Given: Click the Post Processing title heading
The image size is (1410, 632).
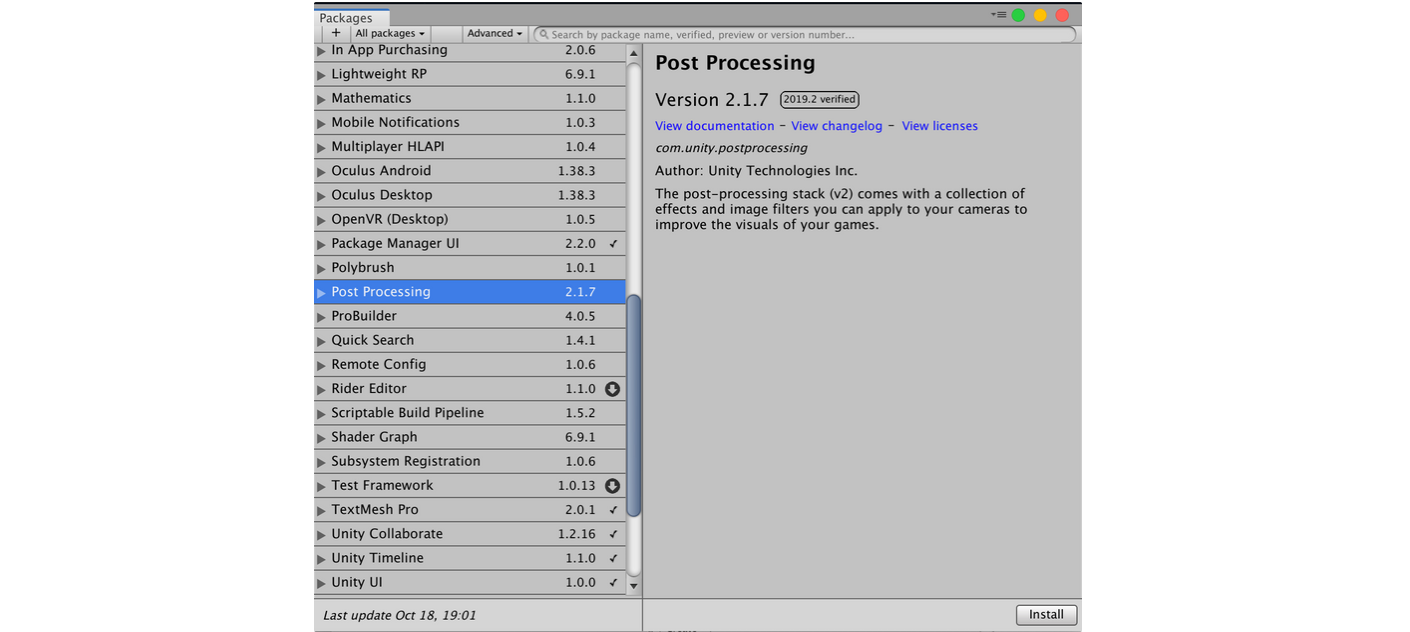Looking at the screenshot, I should point(735,63).
